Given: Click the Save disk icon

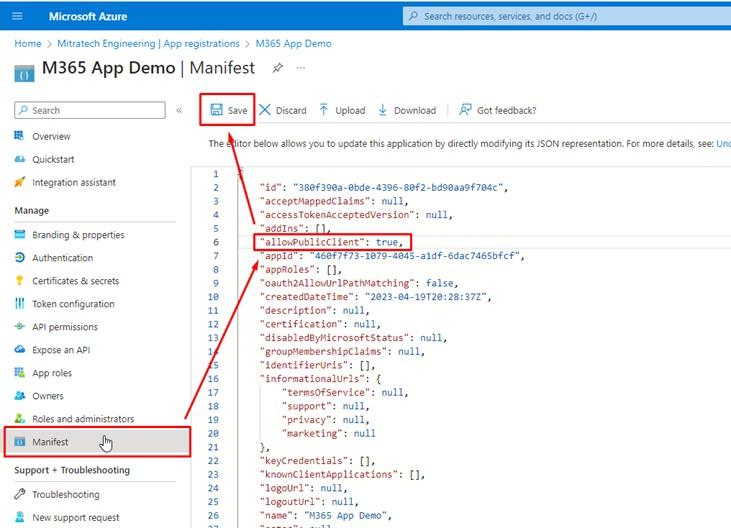Looking at the screenshot, I should pos(216,110).
